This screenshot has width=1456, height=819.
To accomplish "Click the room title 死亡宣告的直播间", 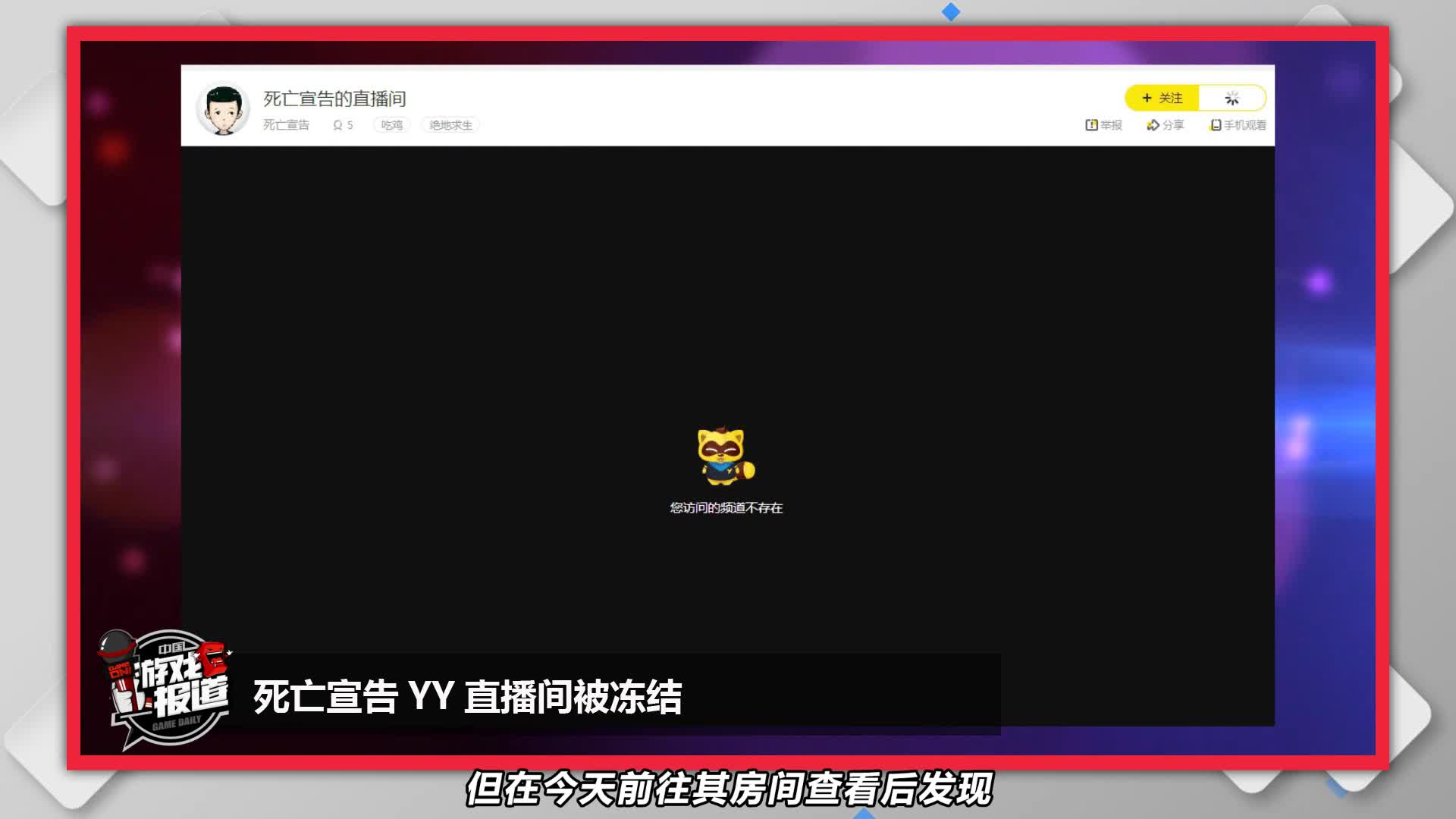I will 334,99.
